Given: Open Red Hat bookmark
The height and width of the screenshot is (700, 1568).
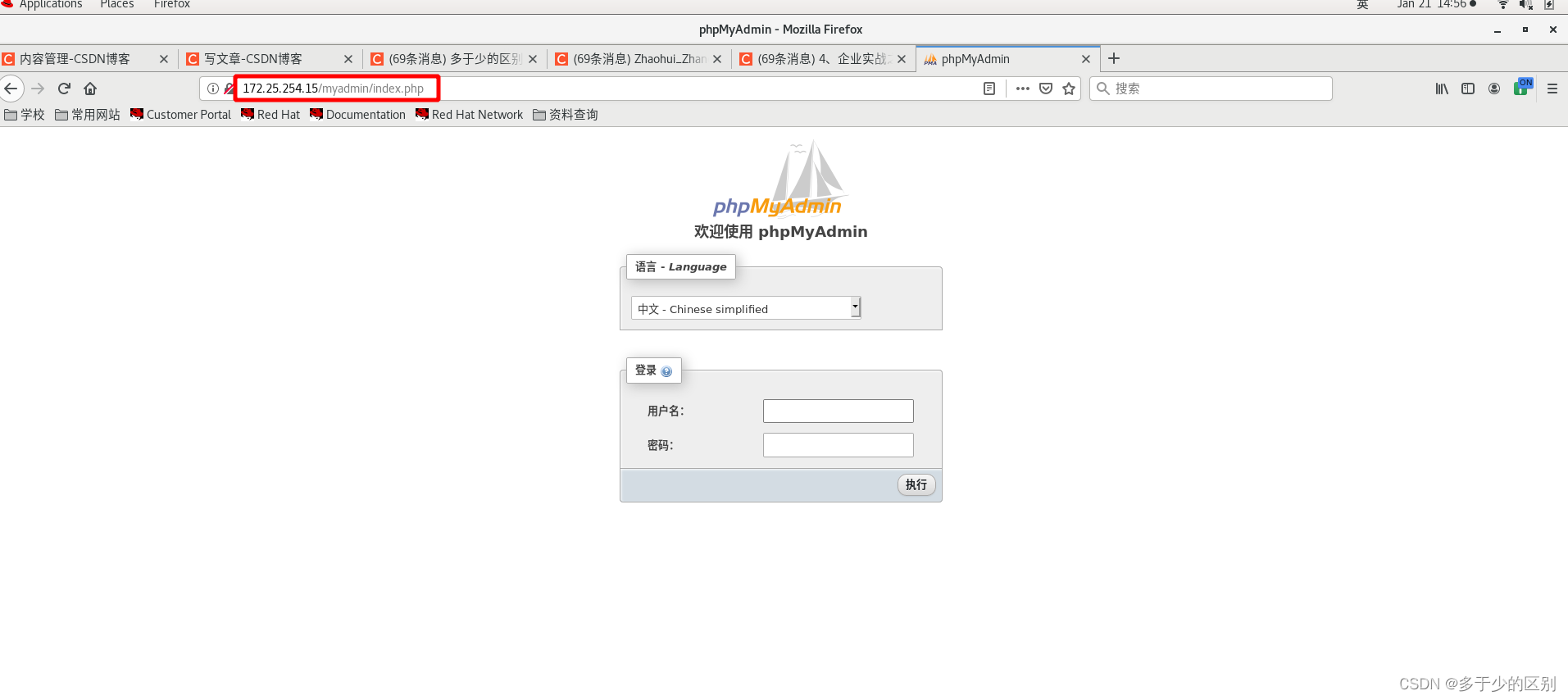Looking at the screenshot, I should (270, 115).
